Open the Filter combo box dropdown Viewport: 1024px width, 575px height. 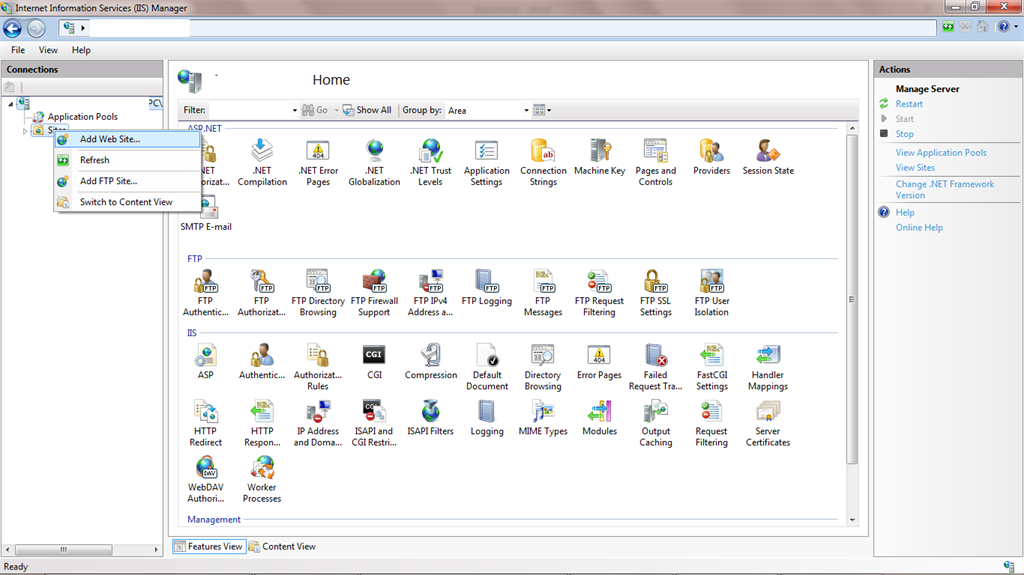(295, 110)
